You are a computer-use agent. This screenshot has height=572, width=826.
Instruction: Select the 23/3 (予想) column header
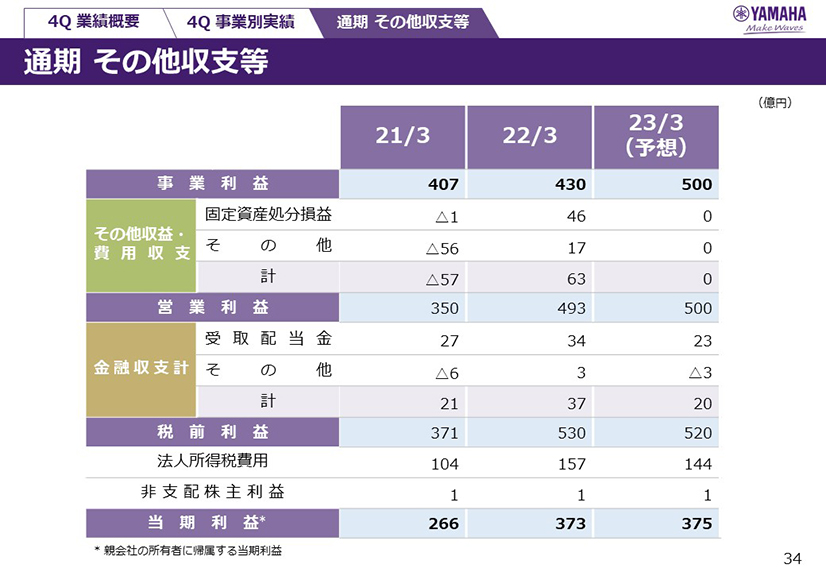[x=655, y=136]
